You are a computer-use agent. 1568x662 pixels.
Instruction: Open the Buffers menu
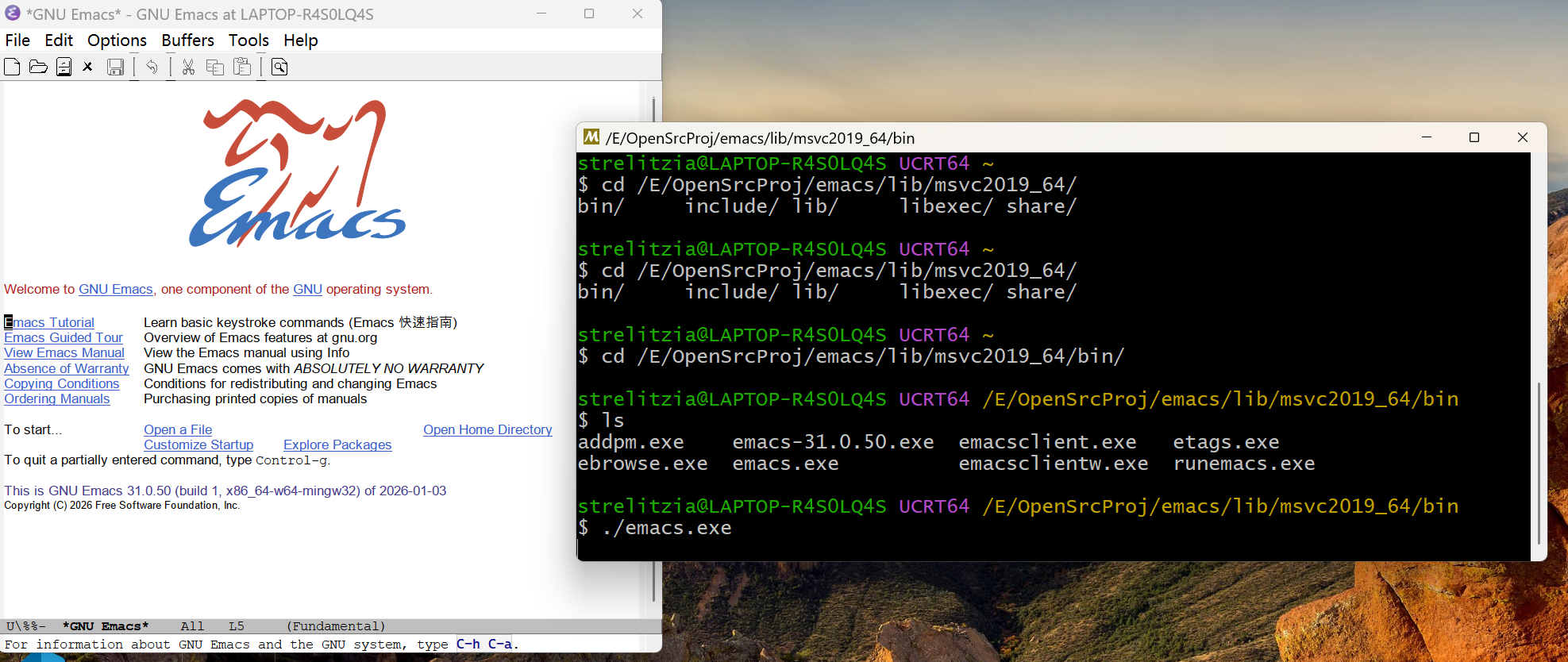tap(187, 40)
